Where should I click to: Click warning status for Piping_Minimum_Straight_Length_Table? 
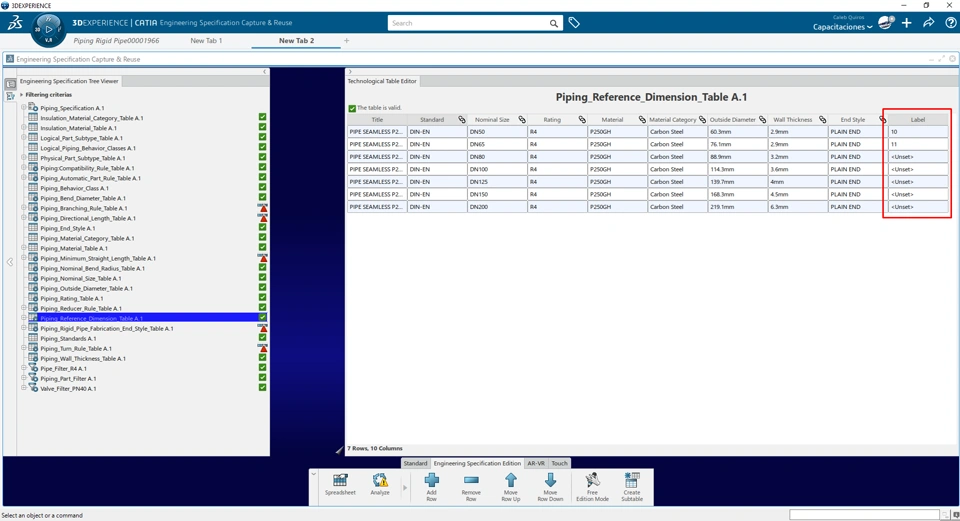point(263,258)
